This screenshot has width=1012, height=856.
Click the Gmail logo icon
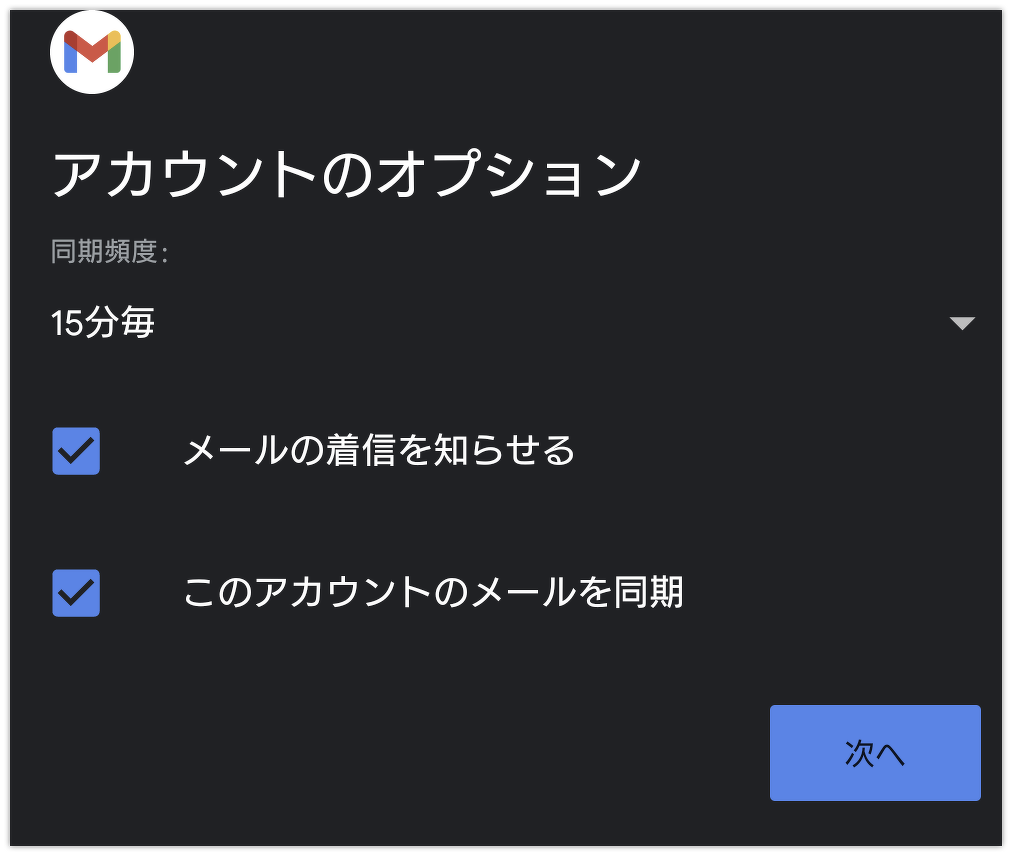tap(92, 52)
